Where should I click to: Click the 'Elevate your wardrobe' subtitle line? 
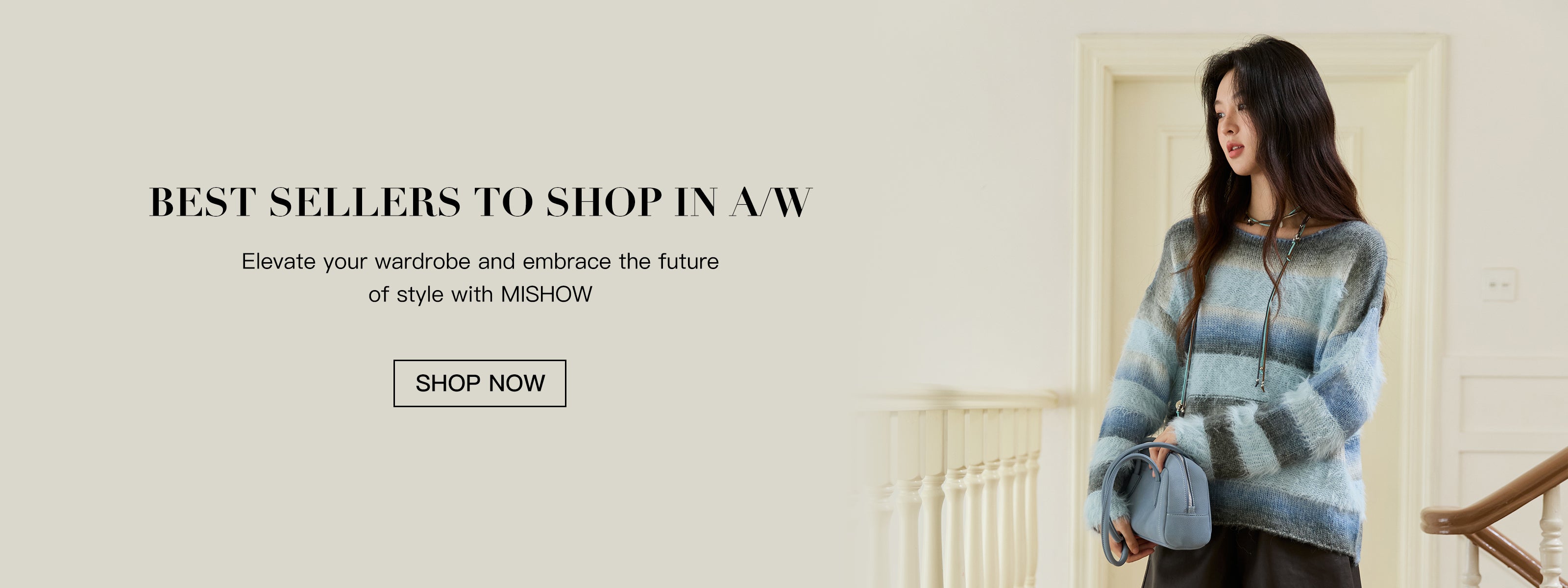[x=480, y=262]
